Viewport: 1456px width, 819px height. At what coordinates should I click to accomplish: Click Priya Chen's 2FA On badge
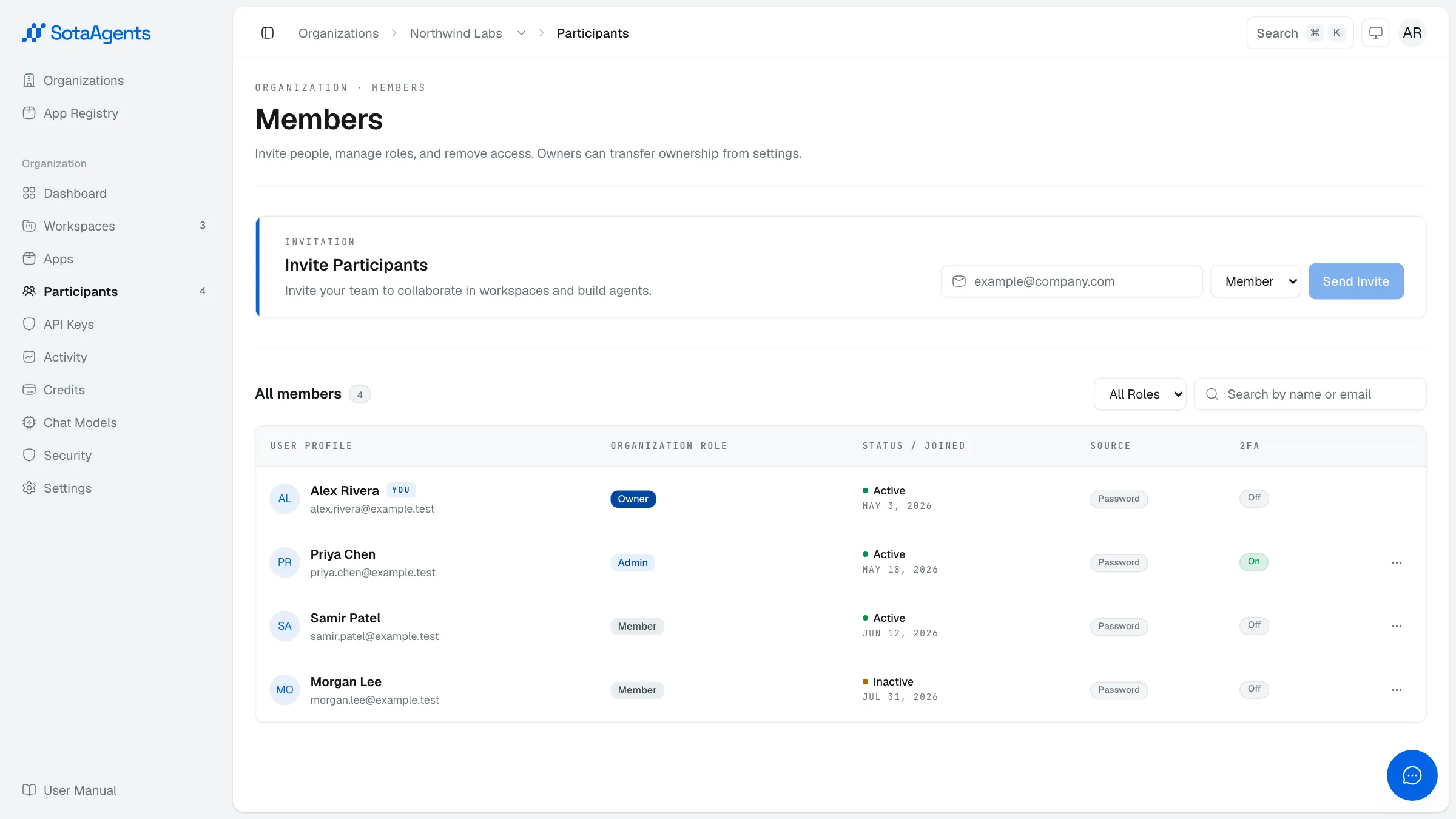[x=1253, y=562]
